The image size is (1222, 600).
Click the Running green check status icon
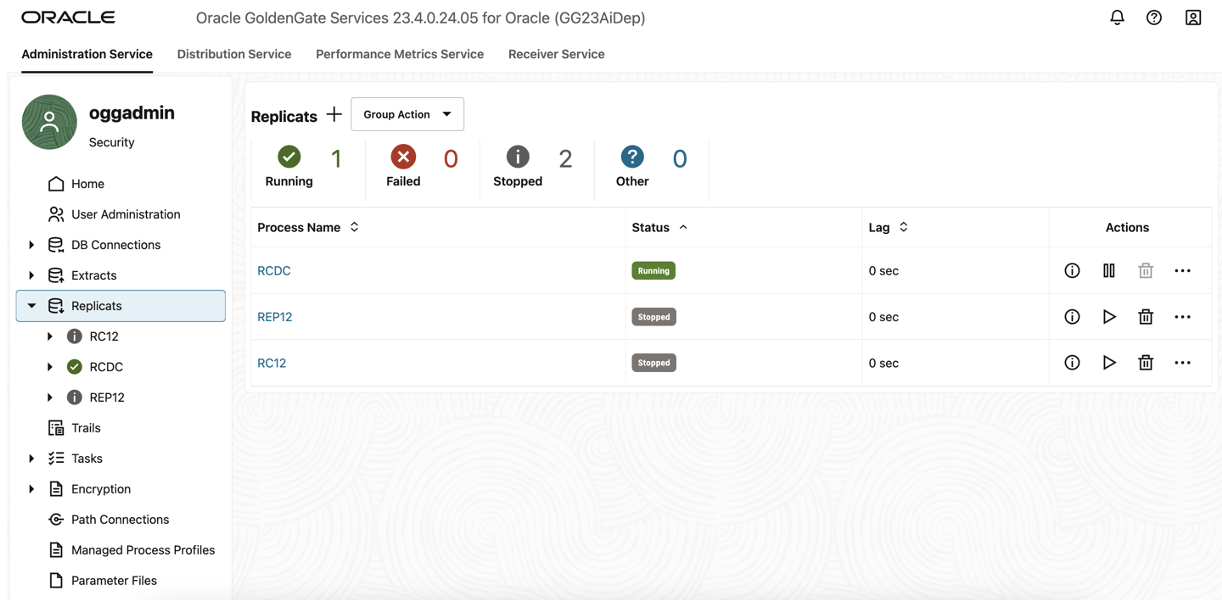coord(289,157)
